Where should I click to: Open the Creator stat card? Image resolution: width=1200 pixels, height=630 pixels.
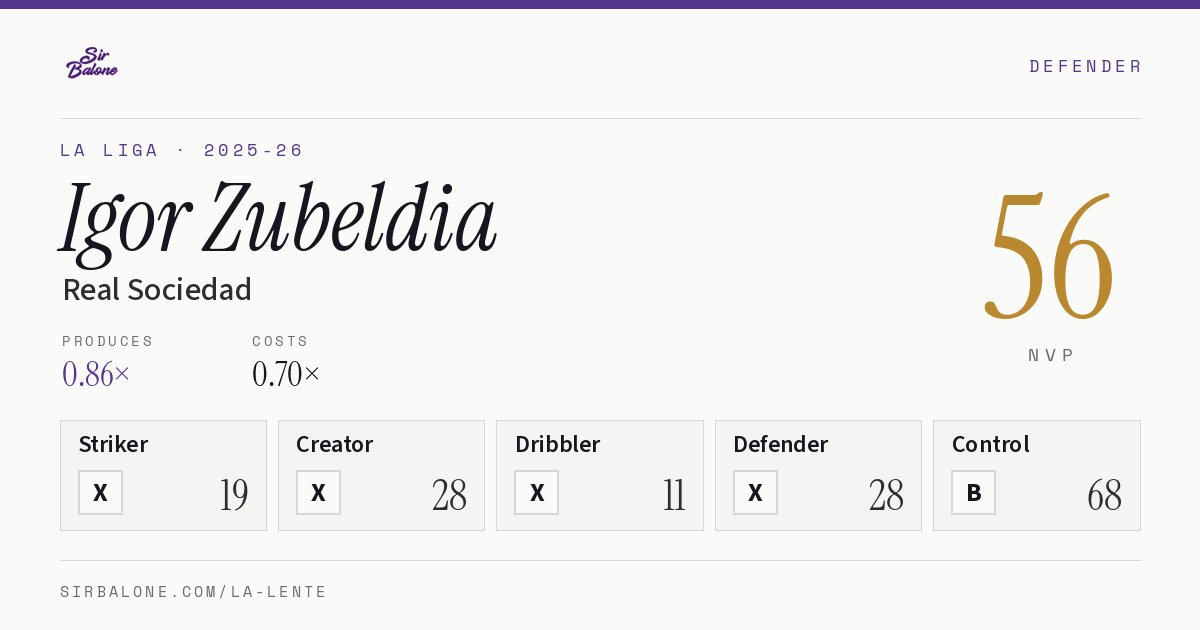(381, 475)
